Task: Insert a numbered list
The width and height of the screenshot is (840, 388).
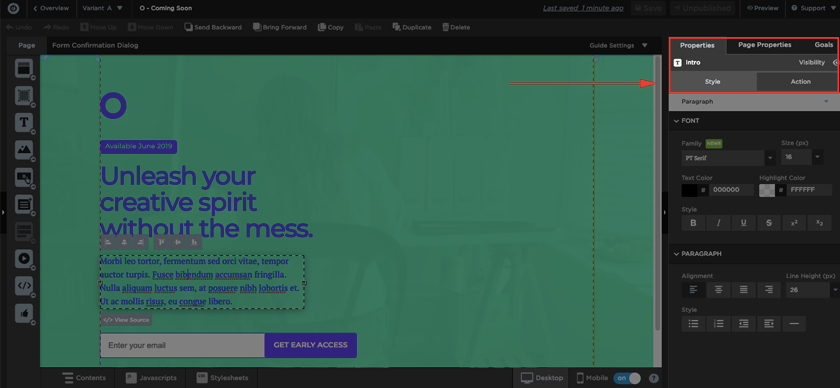Action: pyautogui.click(x=718, y=324)
